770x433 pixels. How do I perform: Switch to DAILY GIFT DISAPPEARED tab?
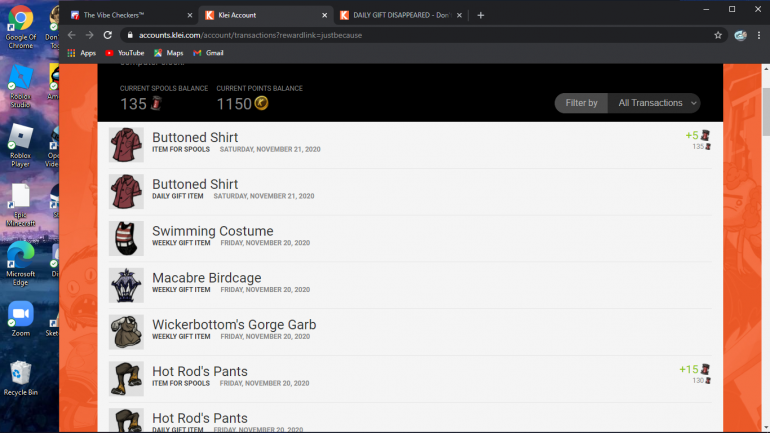point(400,15)
